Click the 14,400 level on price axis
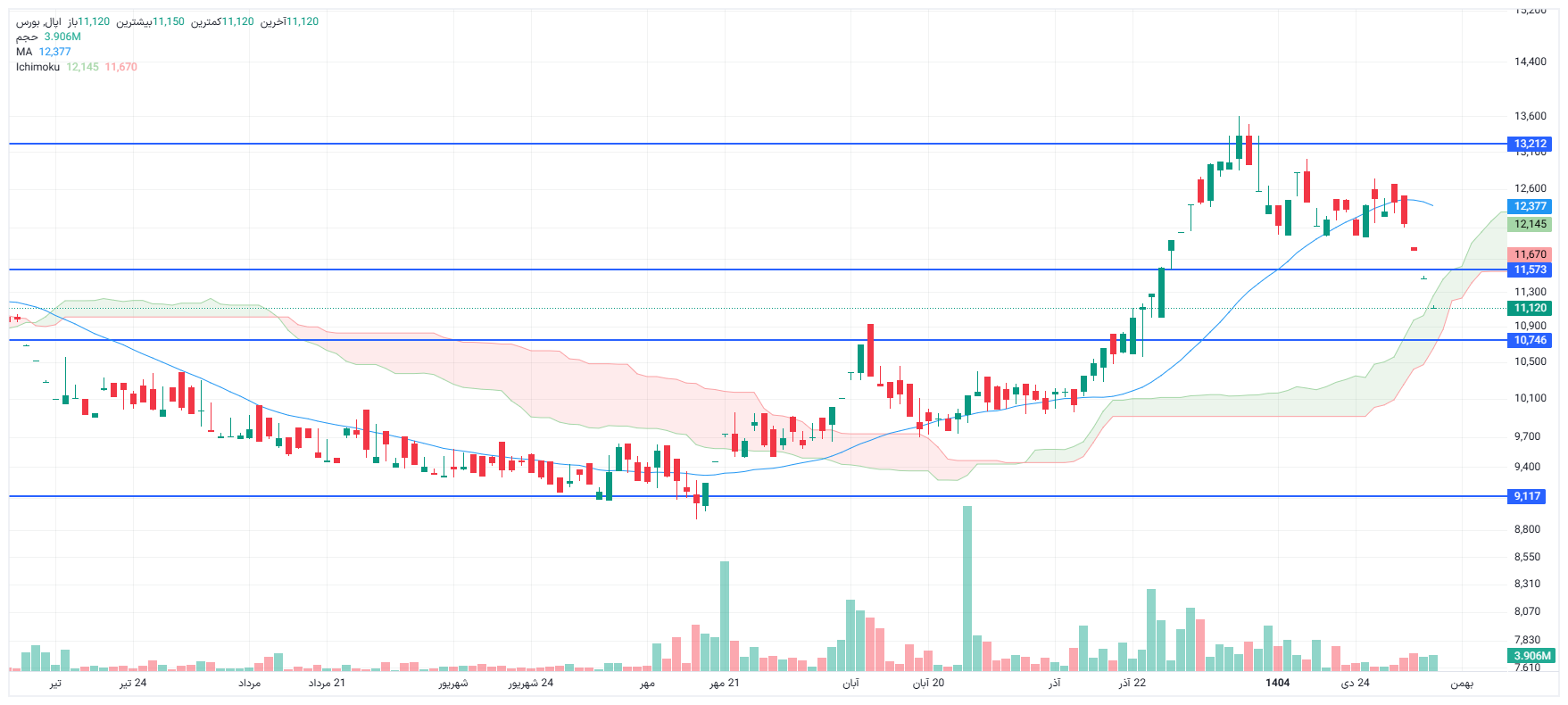1568x705 pixels. [1530, 62]
